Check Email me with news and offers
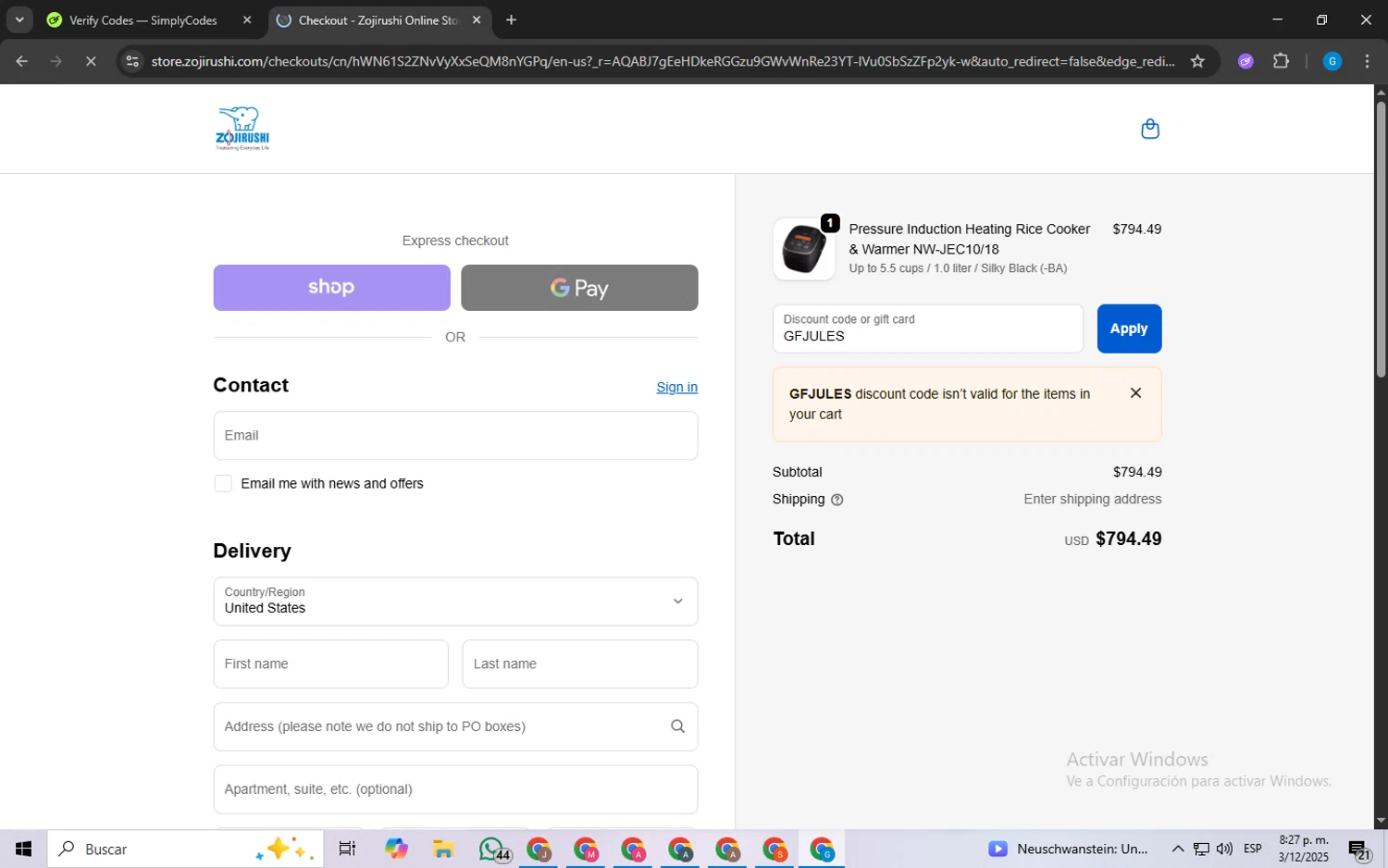 (x=223, y=484)
